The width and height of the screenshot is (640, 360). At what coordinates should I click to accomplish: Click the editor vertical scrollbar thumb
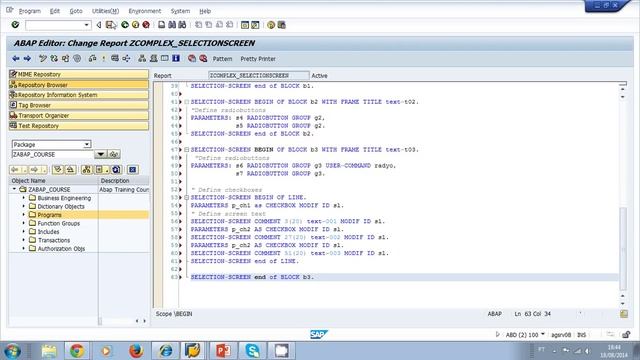(x=623, y=248)
